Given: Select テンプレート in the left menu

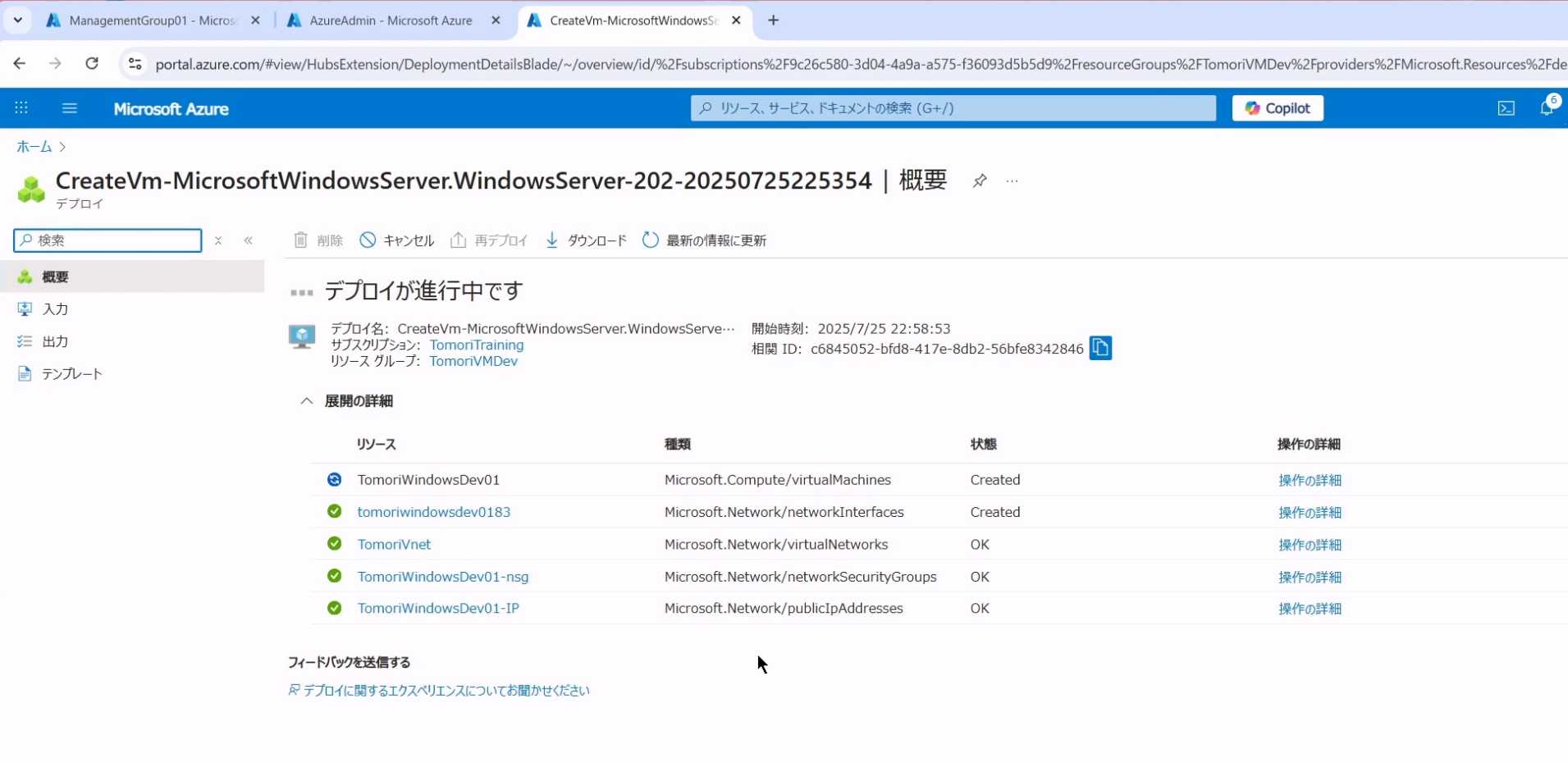Looking at the screenshot, I should click(71, 374).
